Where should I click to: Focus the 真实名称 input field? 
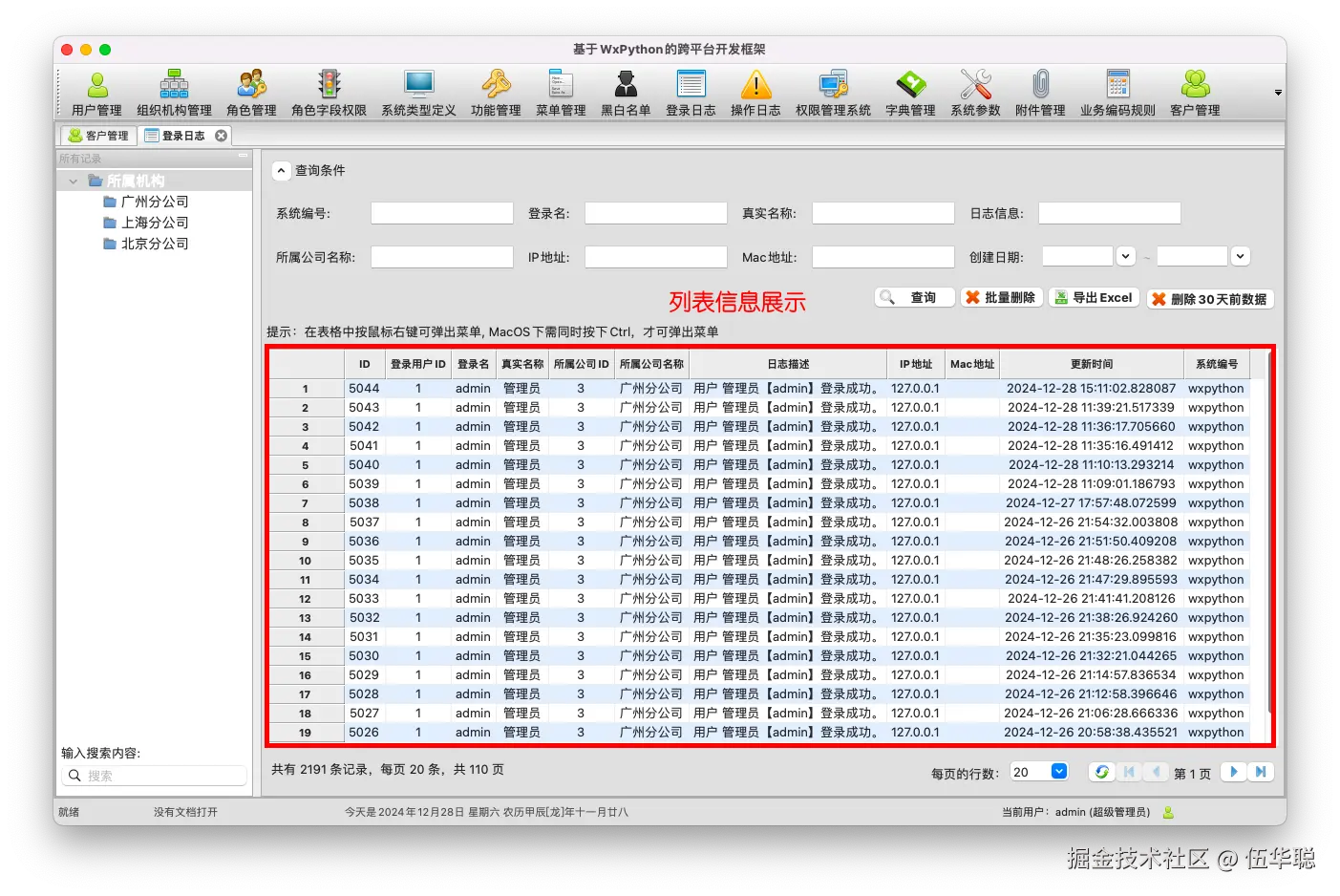(883, 213)
